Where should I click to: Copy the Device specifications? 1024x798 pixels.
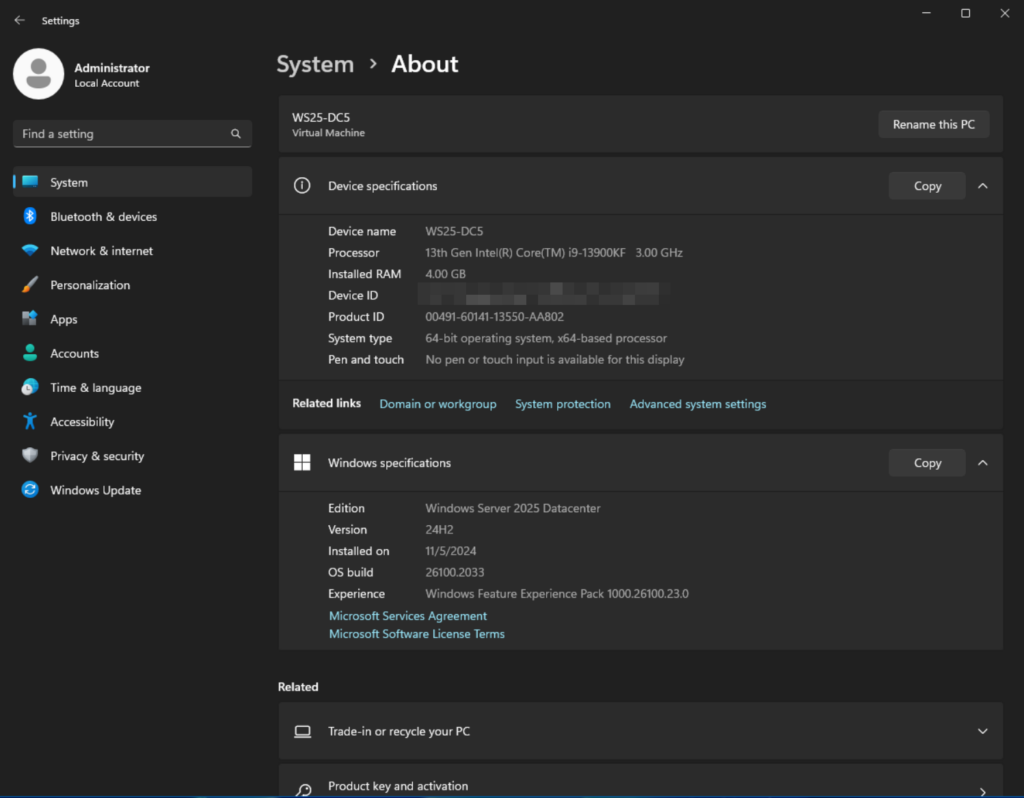pyautogui.click(x=927, y=186)
